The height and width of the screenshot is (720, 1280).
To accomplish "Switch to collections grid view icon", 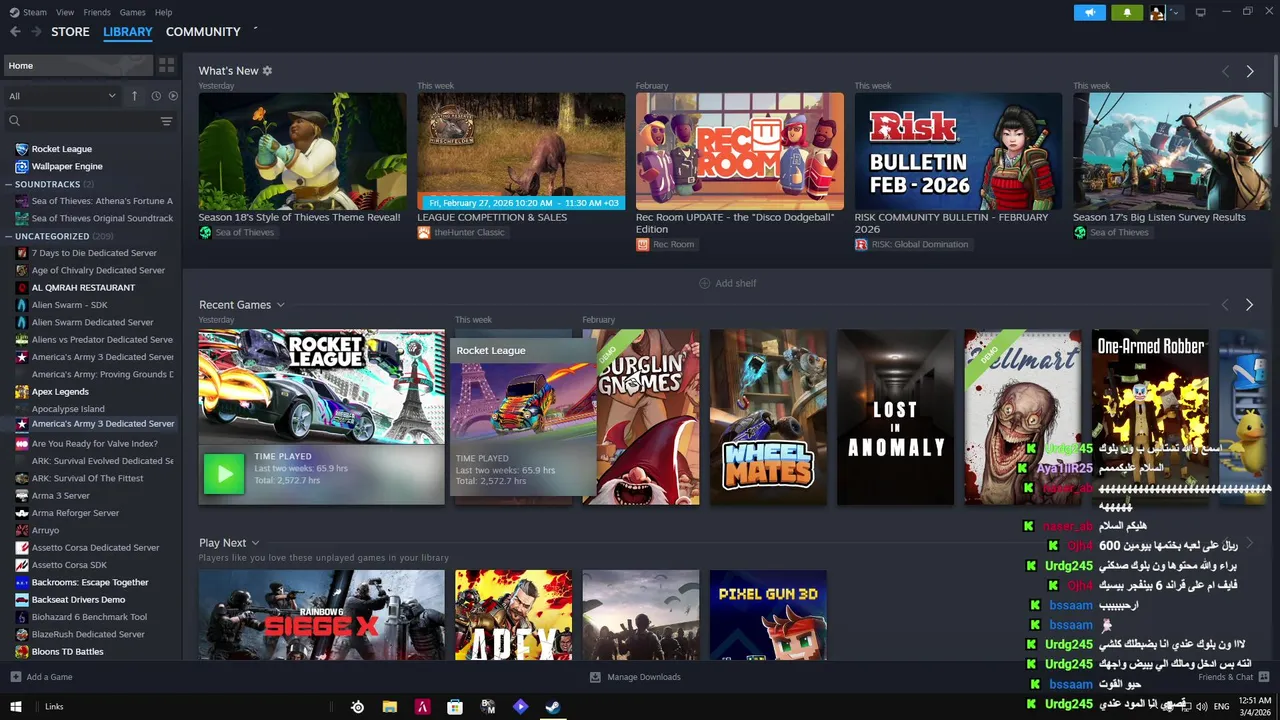I will click(x=167, y=65).
